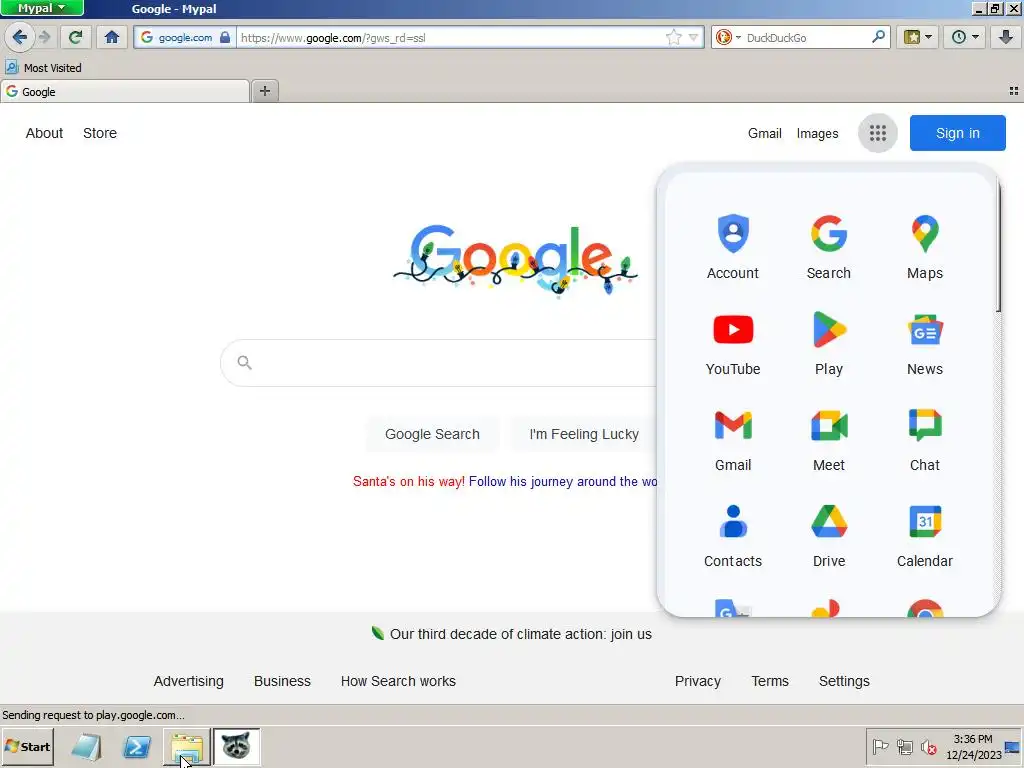Launch YouTube from the apps panel
The width and height of the screenshot is (1024, 768).
[x=733, y=344]
